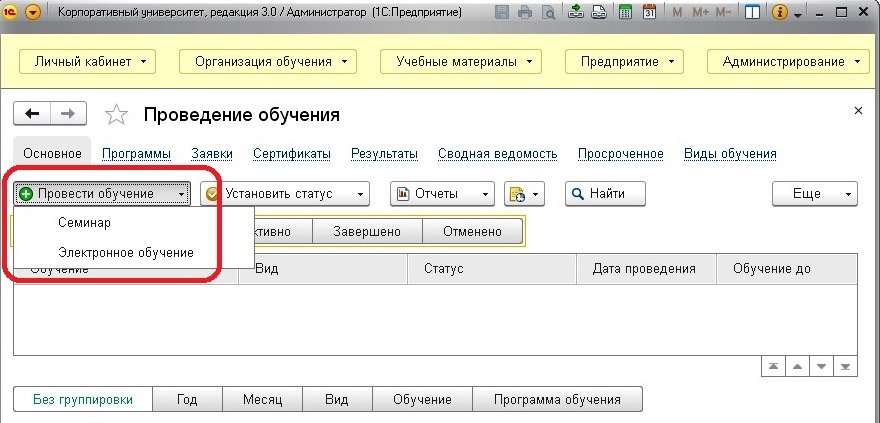Click the print preview icon
880x423 pixels.
click(x=549, y=13)
